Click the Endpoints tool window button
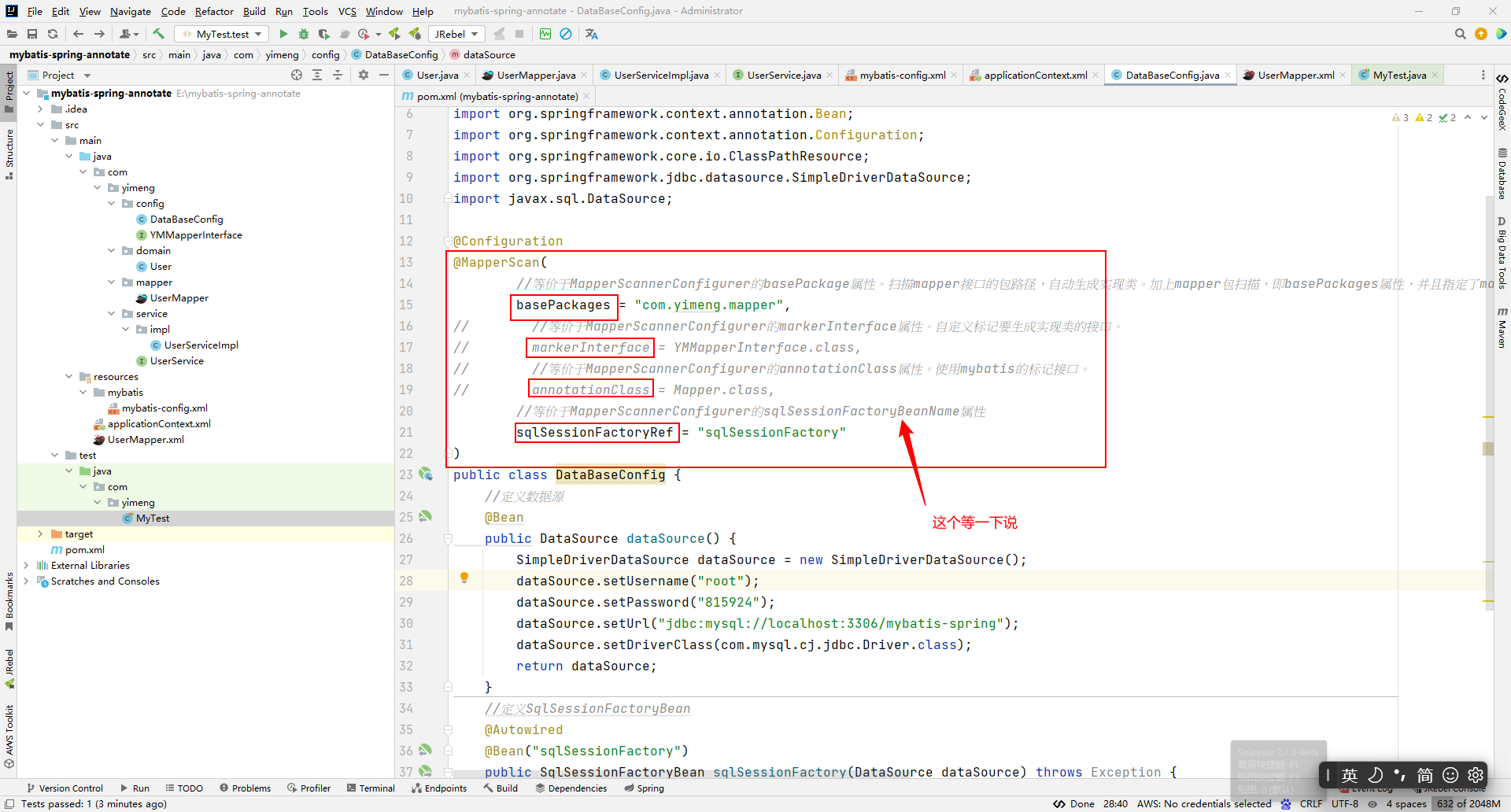The height and width of the screenshot is (812, 1511). coord(438,788)
